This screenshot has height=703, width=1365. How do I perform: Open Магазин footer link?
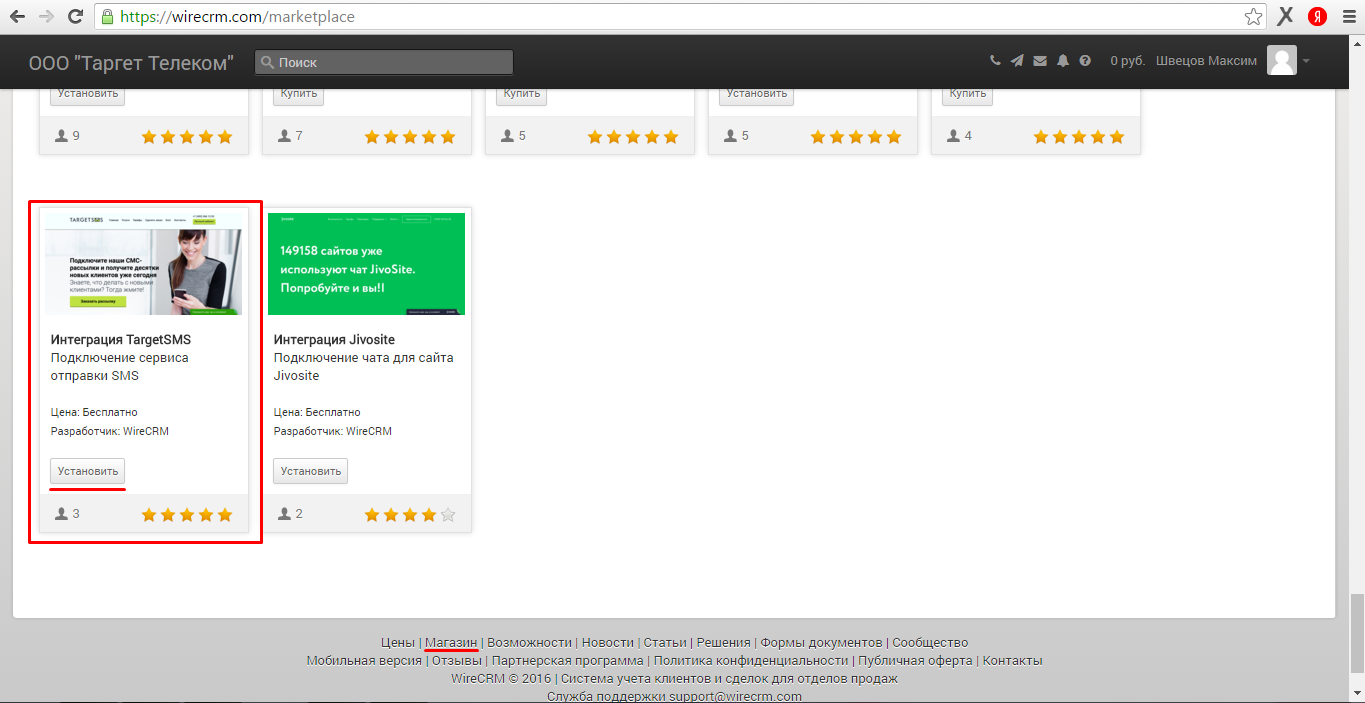(451, 643)
